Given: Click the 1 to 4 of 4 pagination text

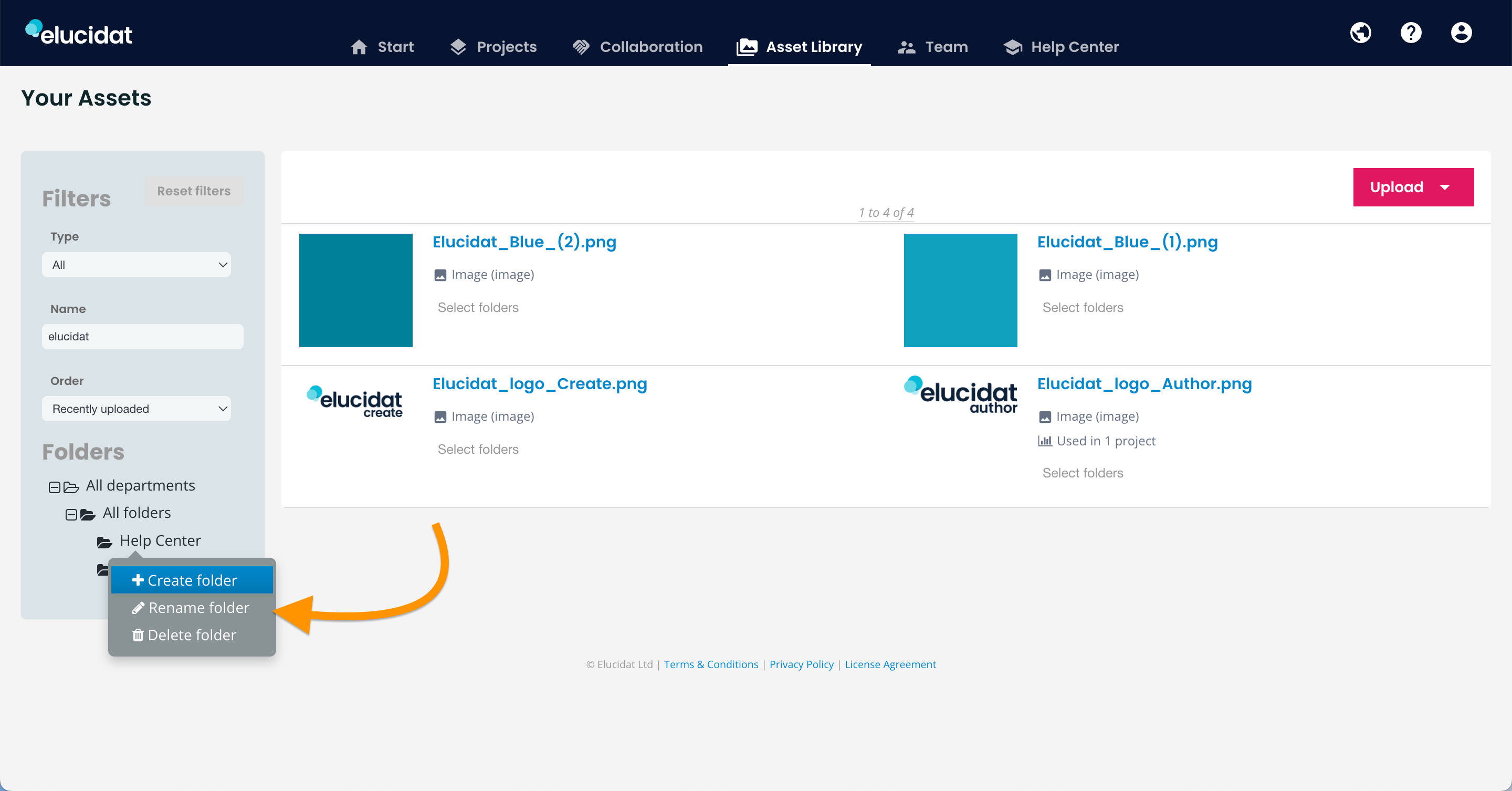Looking at the screenshot, I should click(886, 213).
